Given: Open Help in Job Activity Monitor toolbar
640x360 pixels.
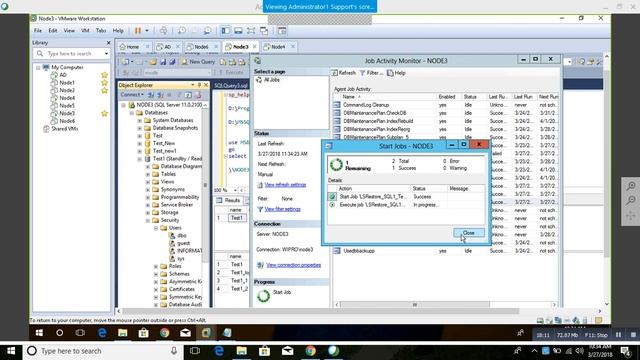Looking at the screenshot, I should [396, 73].
